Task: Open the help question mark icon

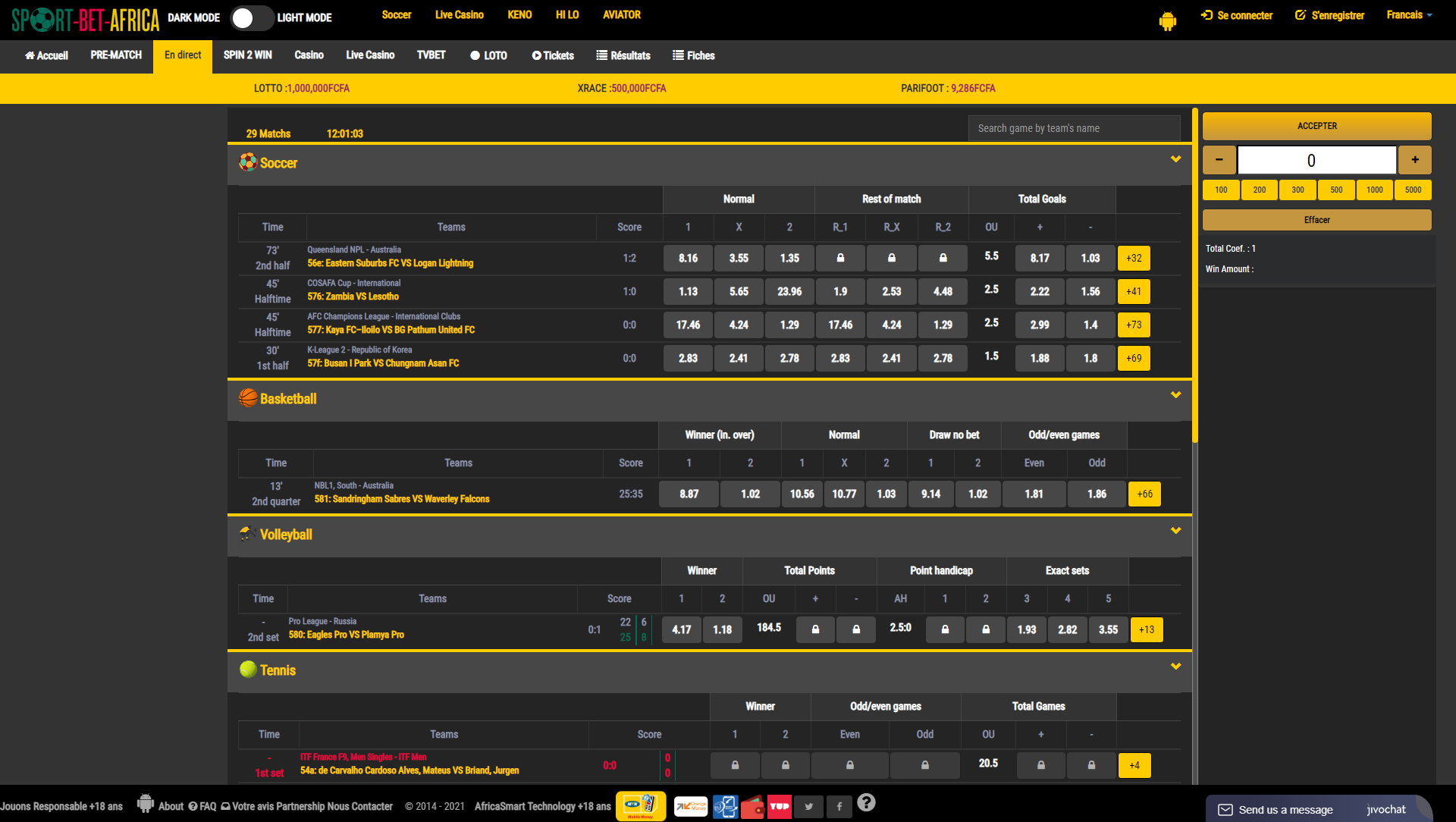Action: point(866,803)
